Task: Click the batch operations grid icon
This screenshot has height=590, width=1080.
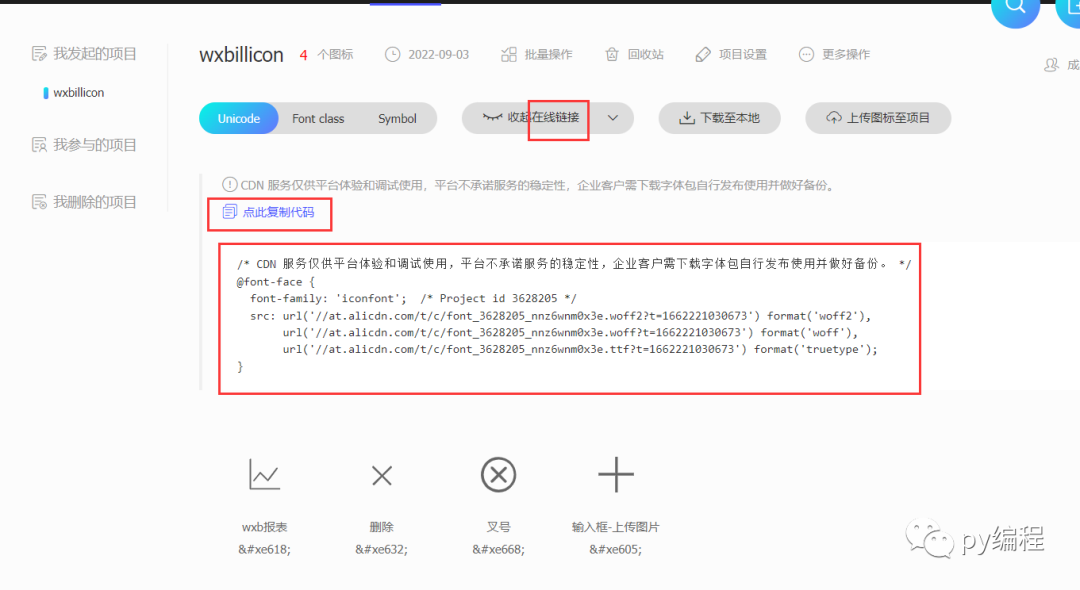Action: (x=508, y=54)
